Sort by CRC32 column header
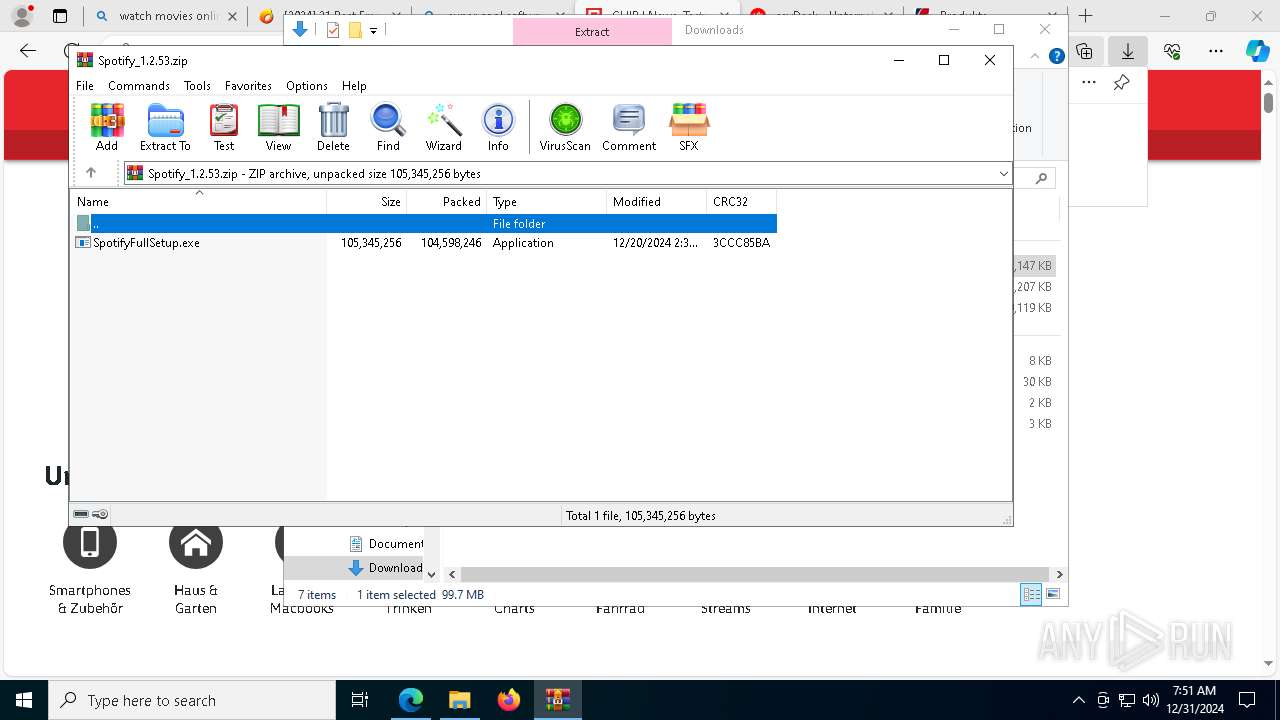 click(742, 202)
